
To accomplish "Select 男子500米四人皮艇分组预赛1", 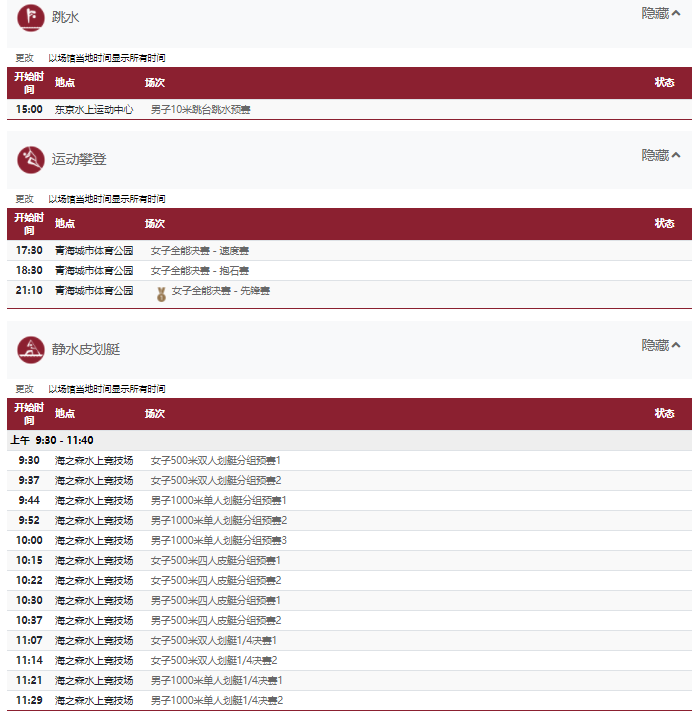I will click(216, 601).
